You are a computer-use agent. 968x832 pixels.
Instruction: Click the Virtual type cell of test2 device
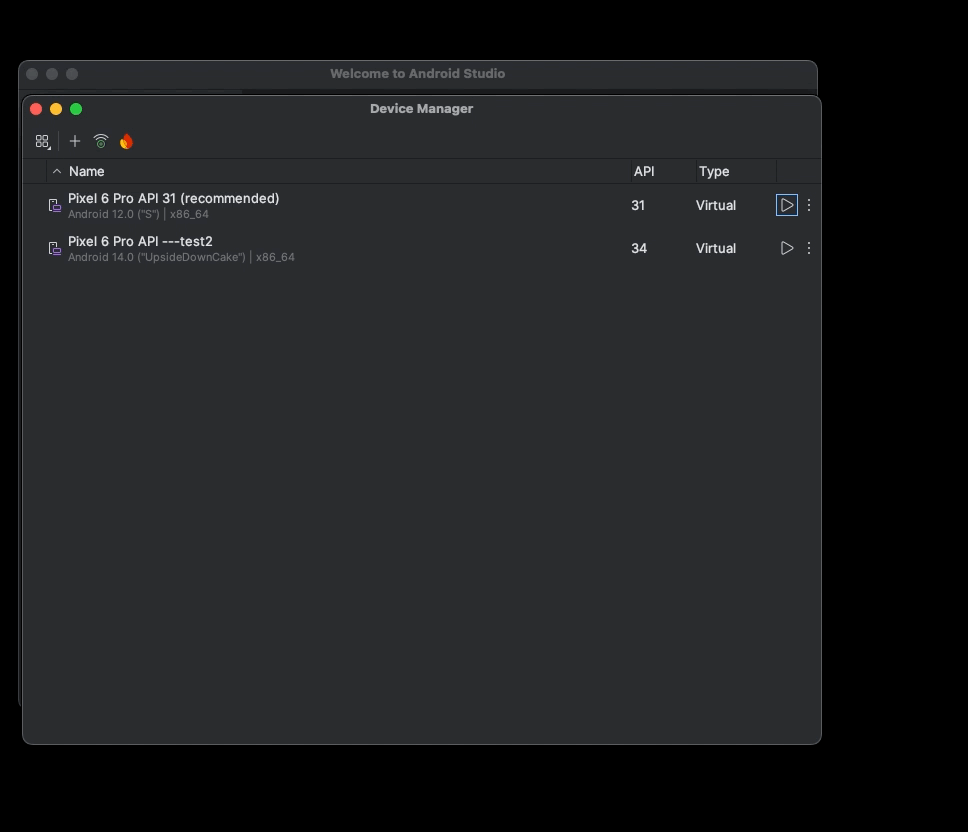pyautogui.click(x=716, y=249)
